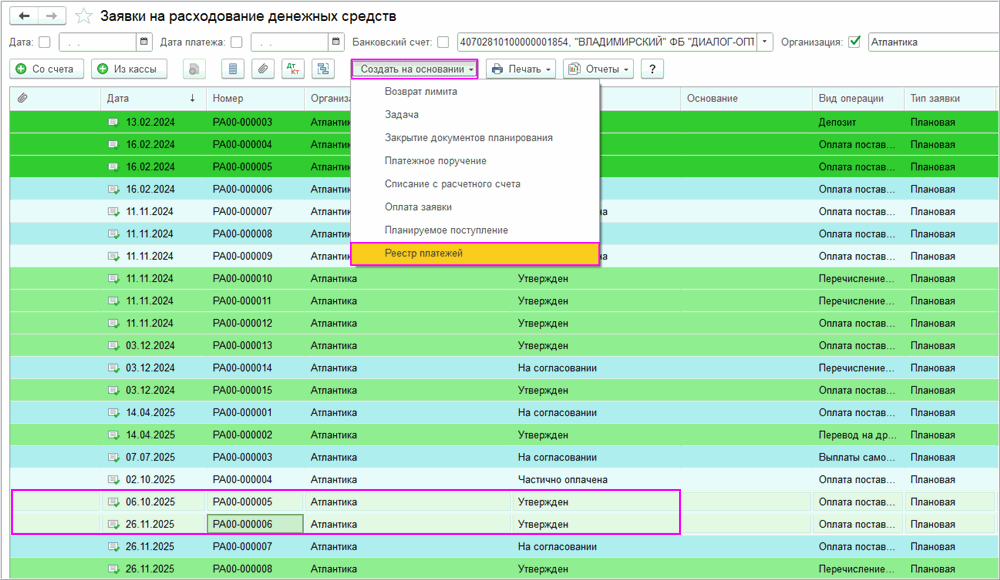Click the paperclip attached files icon
Viewport: 1000px width, 580px height.
point(263,69)
